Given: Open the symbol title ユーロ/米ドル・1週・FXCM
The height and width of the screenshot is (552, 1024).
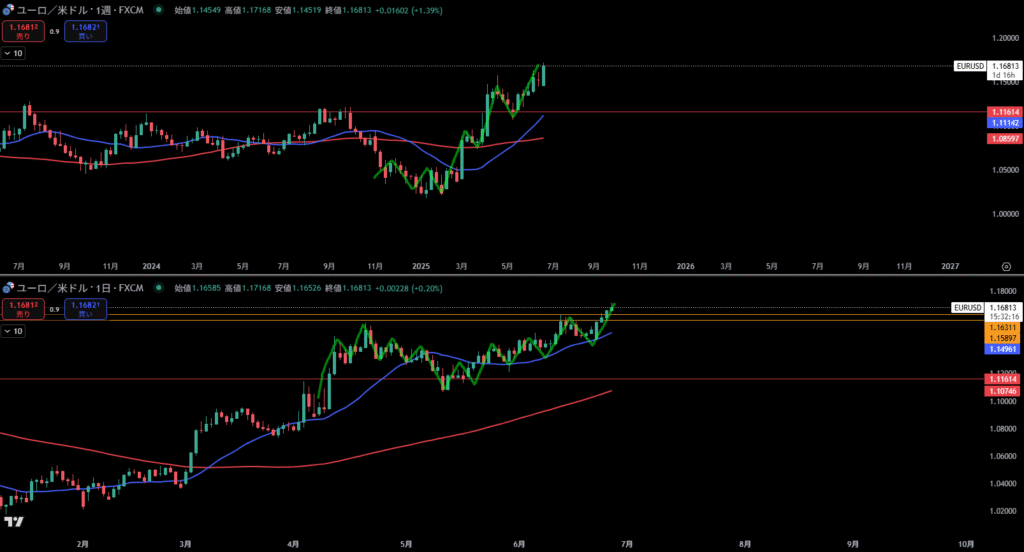Looking at the screenshot, I should (80, 10).
